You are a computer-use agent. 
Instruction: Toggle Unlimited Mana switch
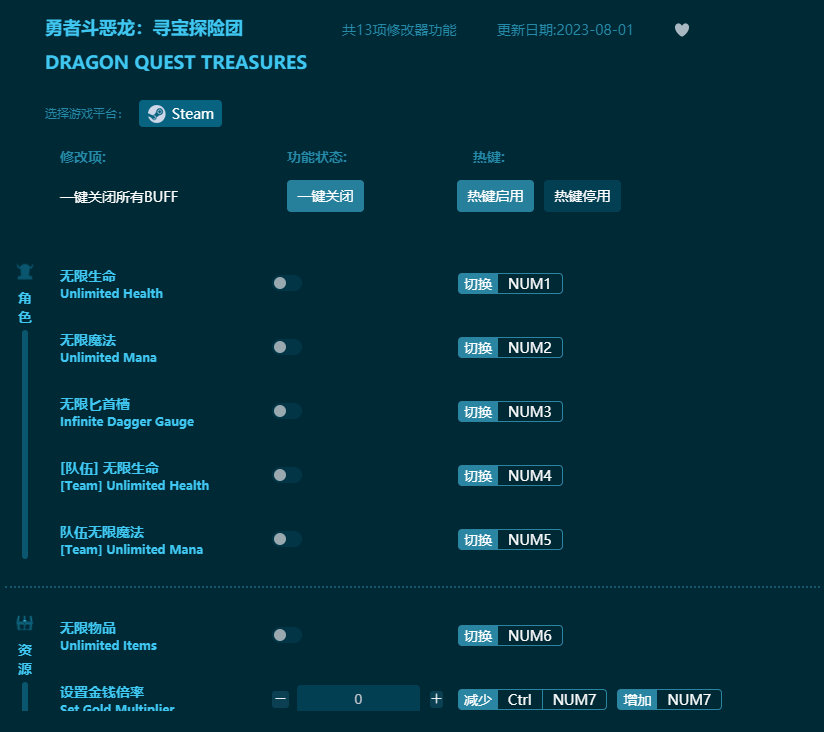287,347
